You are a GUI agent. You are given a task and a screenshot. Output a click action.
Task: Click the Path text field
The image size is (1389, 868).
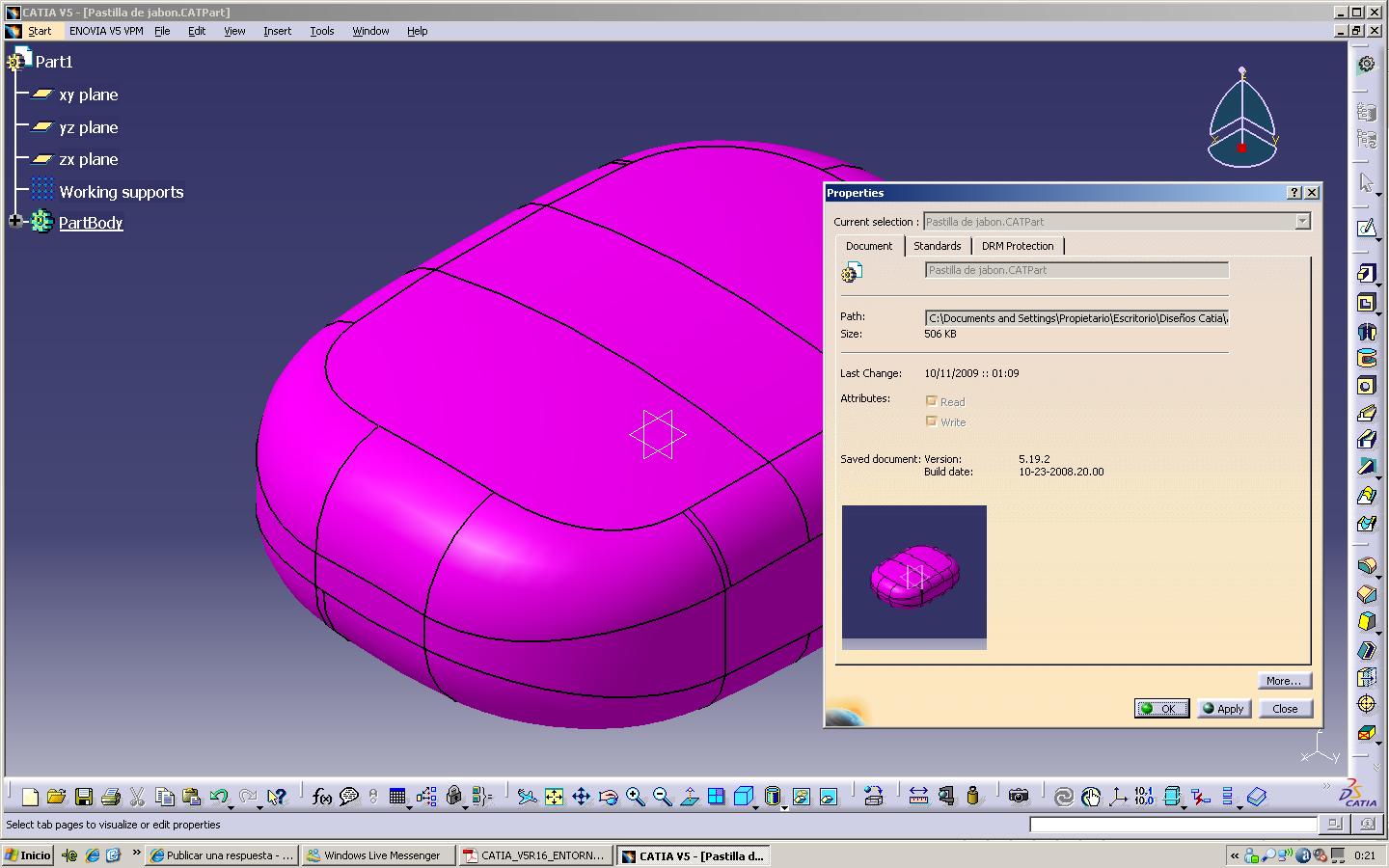tap(1076, 318)
